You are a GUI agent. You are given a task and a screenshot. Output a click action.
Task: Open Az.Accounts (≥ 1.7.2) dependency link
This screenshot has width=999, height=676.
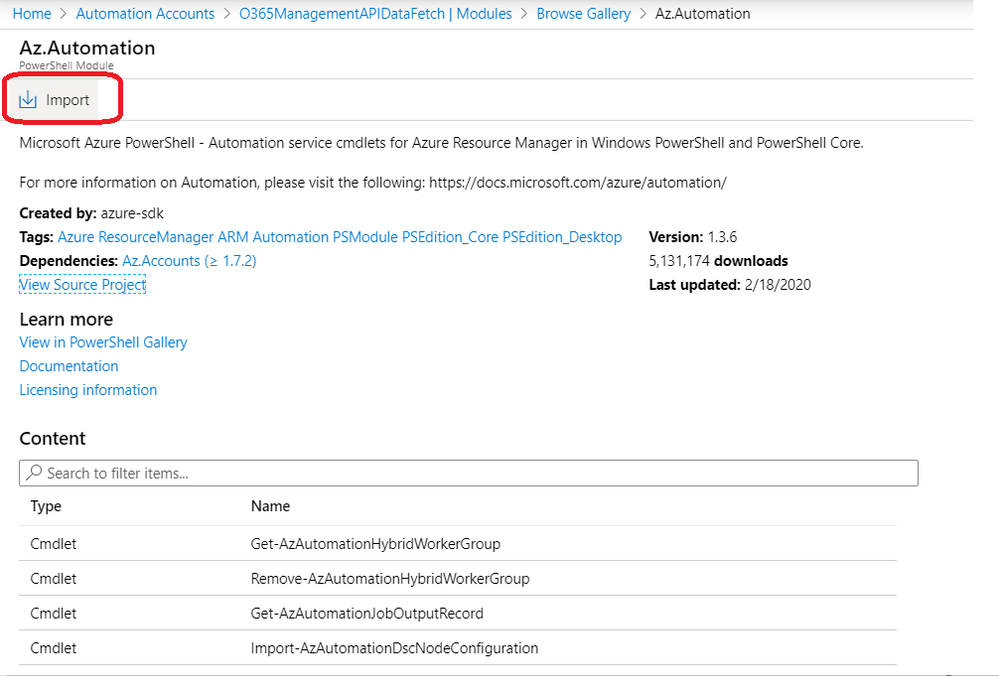[x=189, y=261]
